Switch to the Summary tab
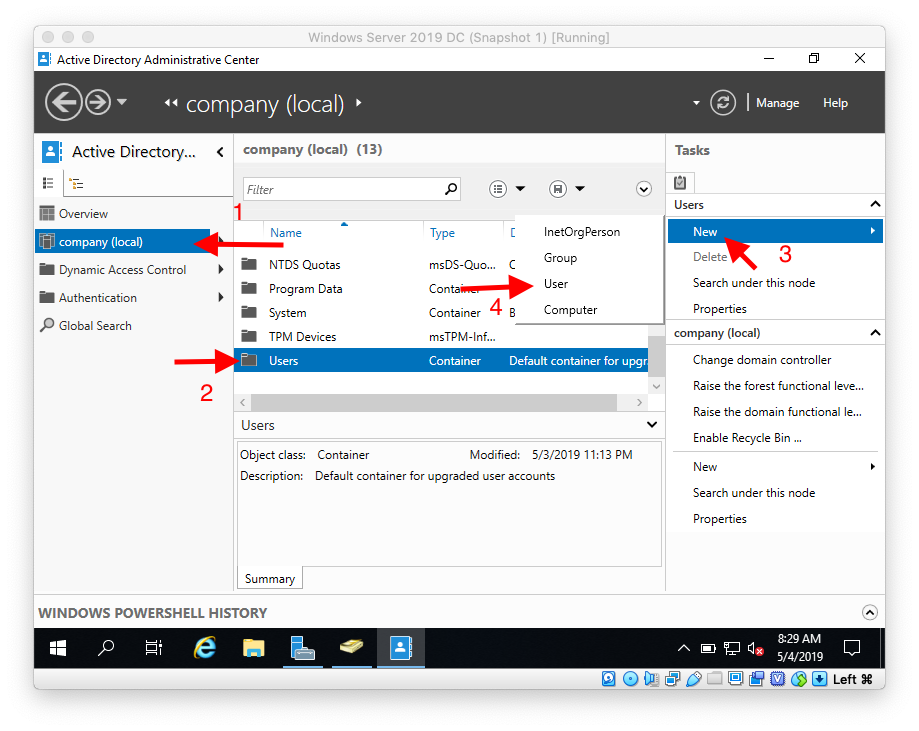The width and height of the screenshot is (919, 731). 268,578
